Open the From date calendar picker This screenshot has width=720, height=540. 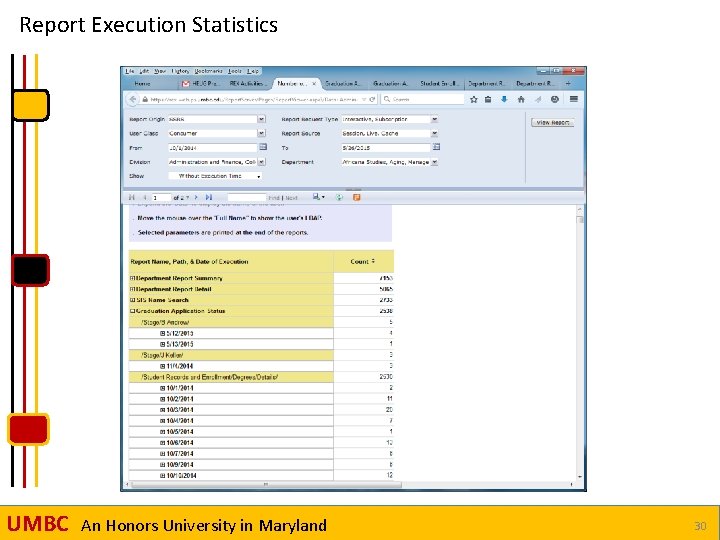click(x=263, y=147)
